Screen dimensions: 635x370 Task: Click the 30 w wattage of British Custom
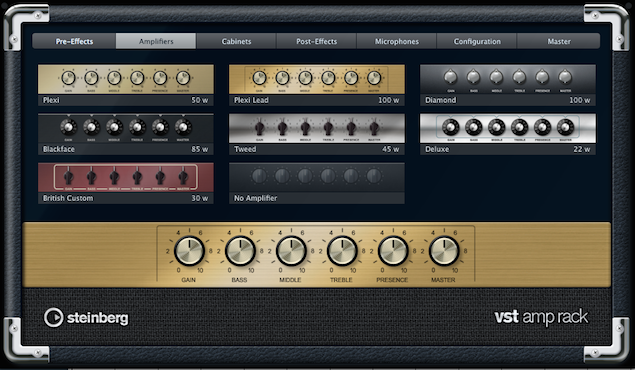coord(200,198)
